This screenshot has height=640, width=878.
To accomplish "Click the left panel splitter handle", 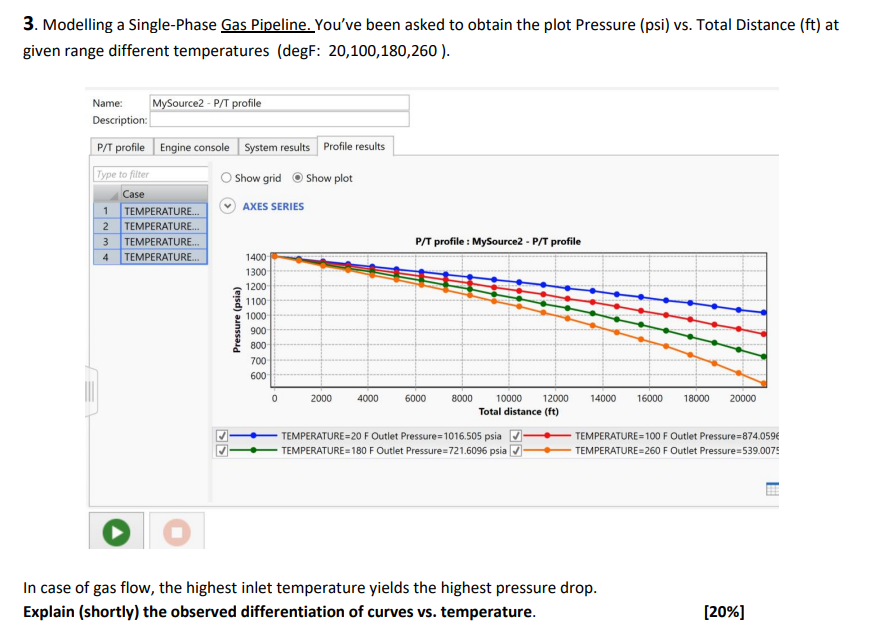I will click(x=90, y=391).
